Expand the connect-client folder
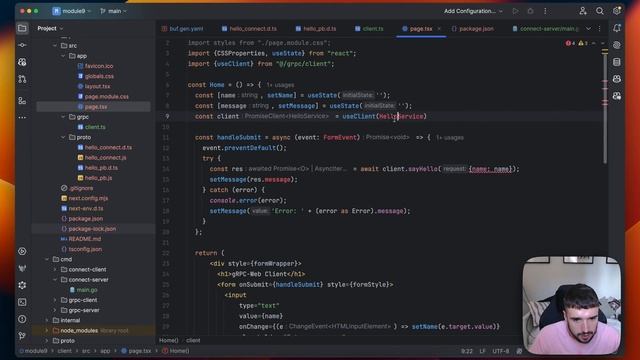 click(55, 269)
